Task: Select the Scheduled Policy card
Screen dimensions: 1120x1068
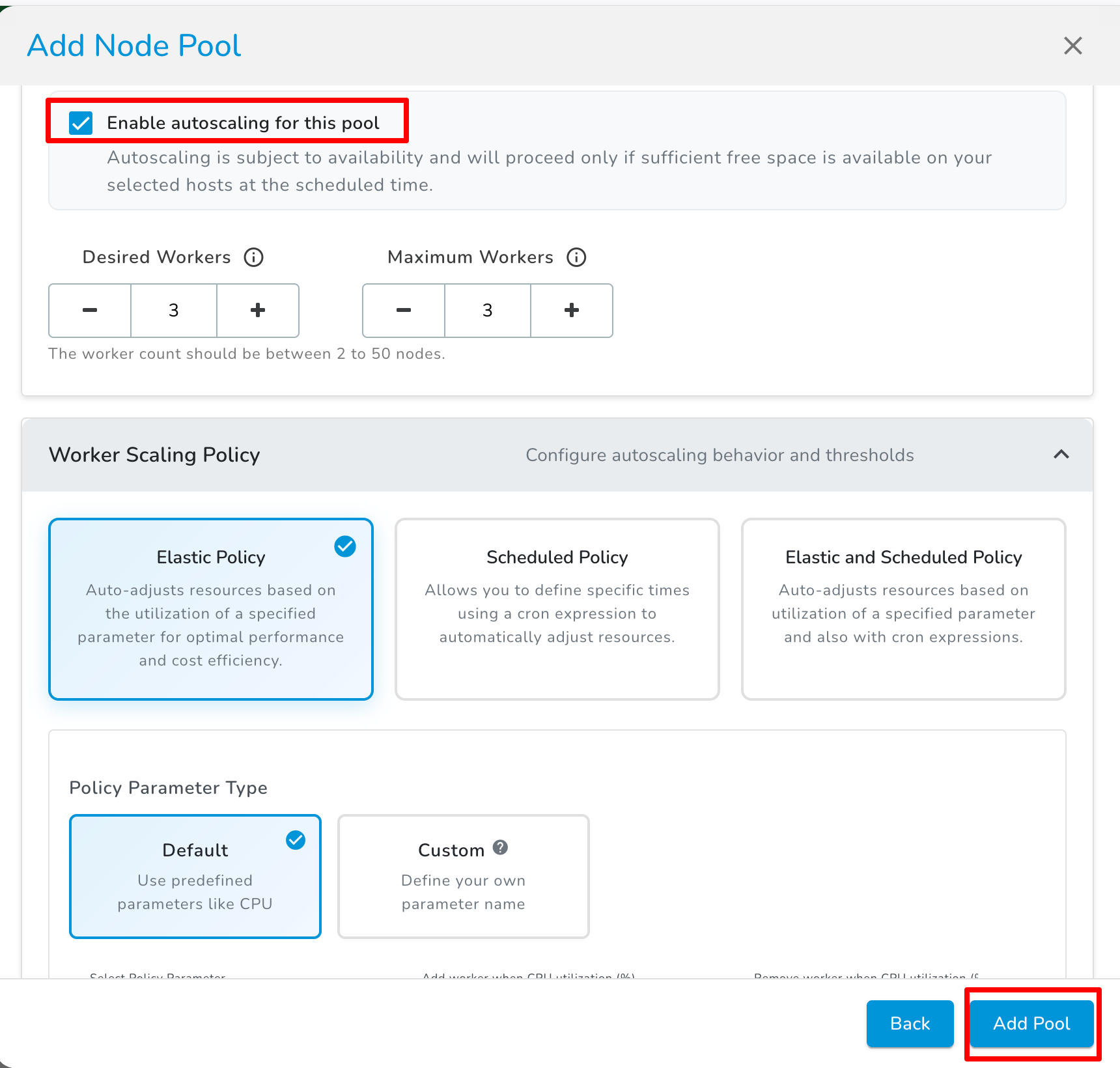Action: coord(557,609)
